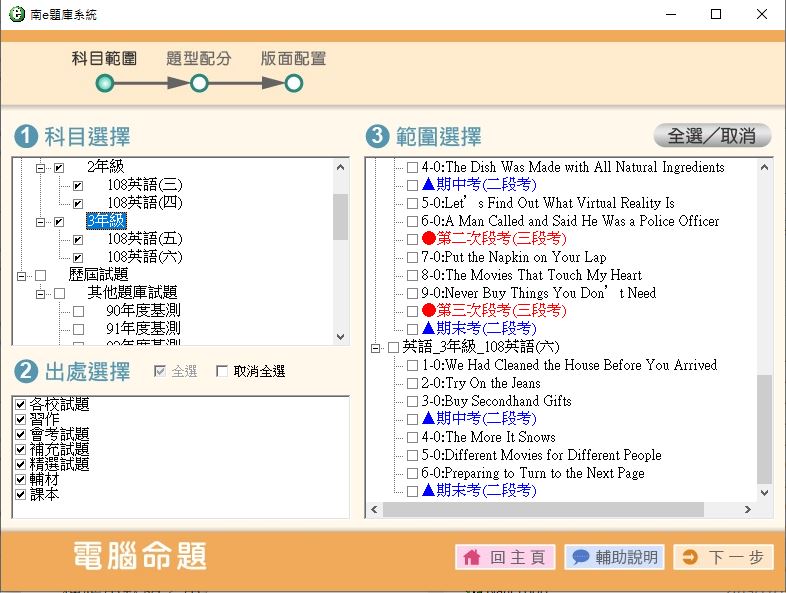The image size is (786, 593).
Task: Click the arrow icon on 下一步
Action: click(690, 558)
